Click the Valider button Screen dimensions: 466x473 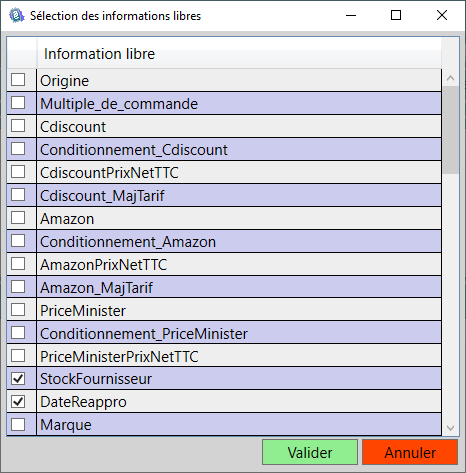[310, 452]
